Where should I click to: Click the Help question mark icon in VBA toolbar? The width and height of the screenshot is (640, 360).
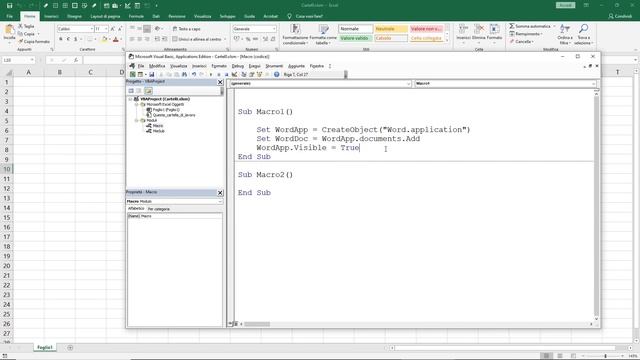pos(276,74)
